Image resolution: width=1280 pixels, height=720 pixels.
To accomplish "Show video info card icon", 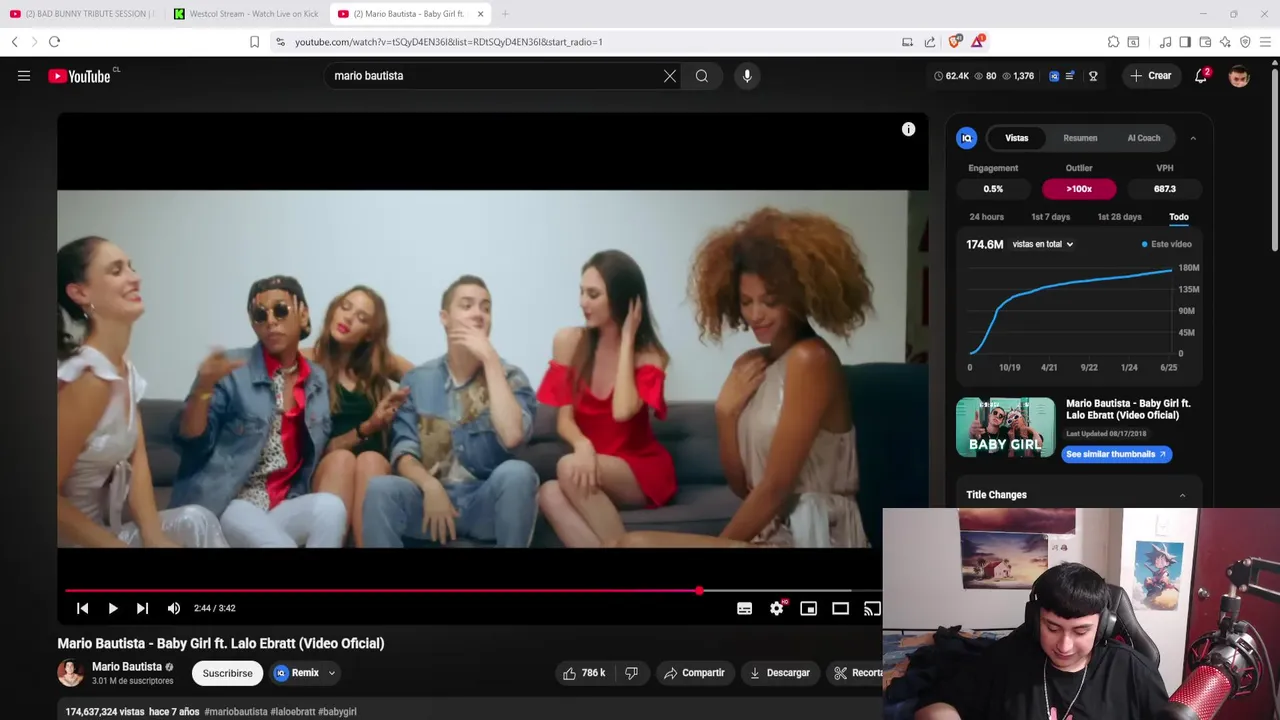I will [x=908, y=129].
